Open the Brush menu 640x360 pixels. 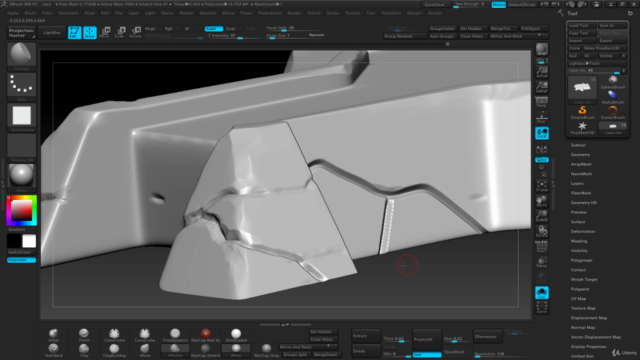click(x=30, y=13)
